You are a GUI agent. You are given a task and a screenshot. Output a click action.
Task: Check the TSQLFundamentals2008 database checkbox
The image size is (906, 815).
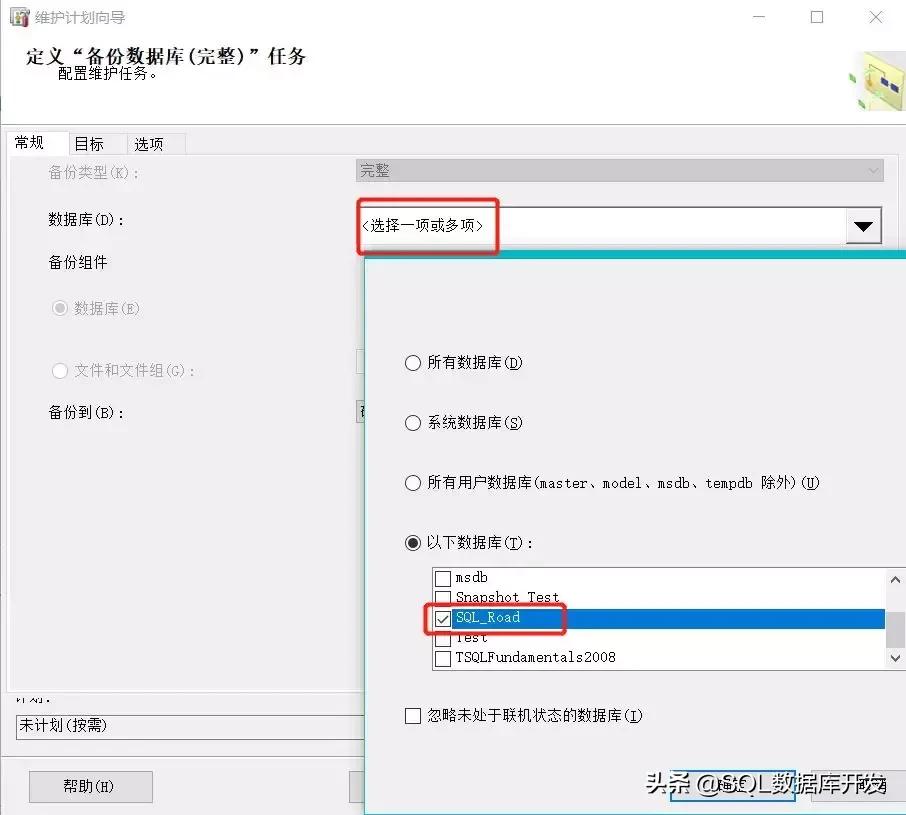(x=443, y=658)
